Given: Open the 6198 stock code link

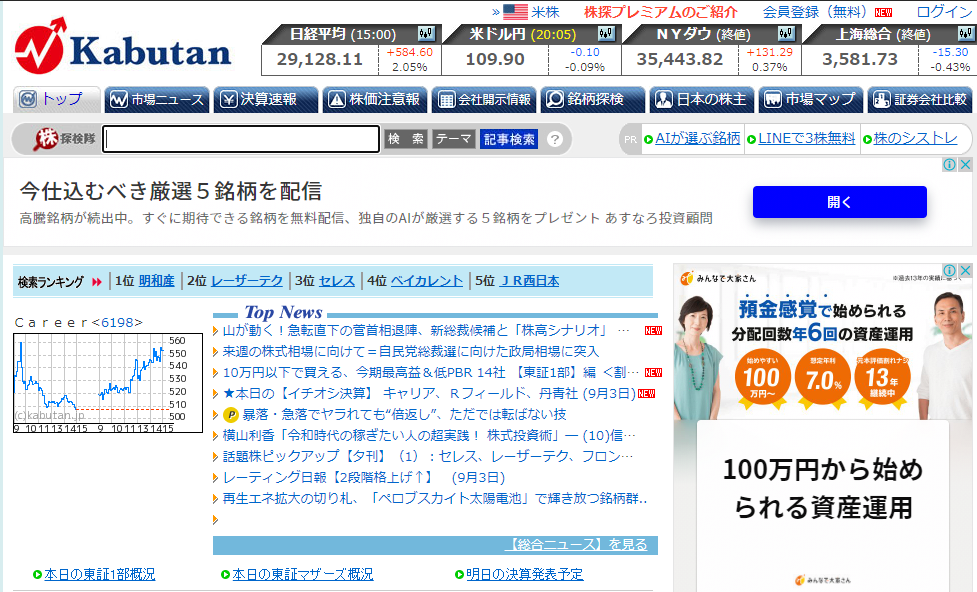Looking at the screenshot, I should coord(117,322).
